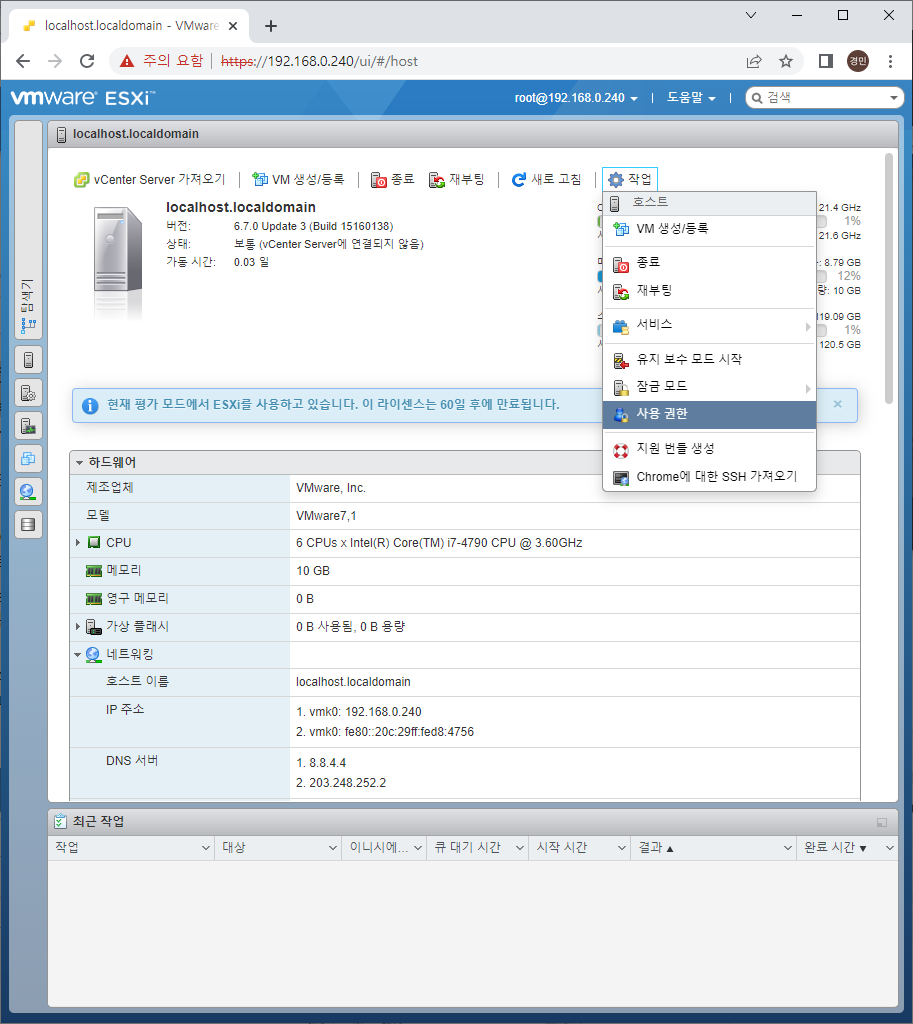
Task: Click VM 생성/등록 in the toolbar
Action: tap(298, 180)
